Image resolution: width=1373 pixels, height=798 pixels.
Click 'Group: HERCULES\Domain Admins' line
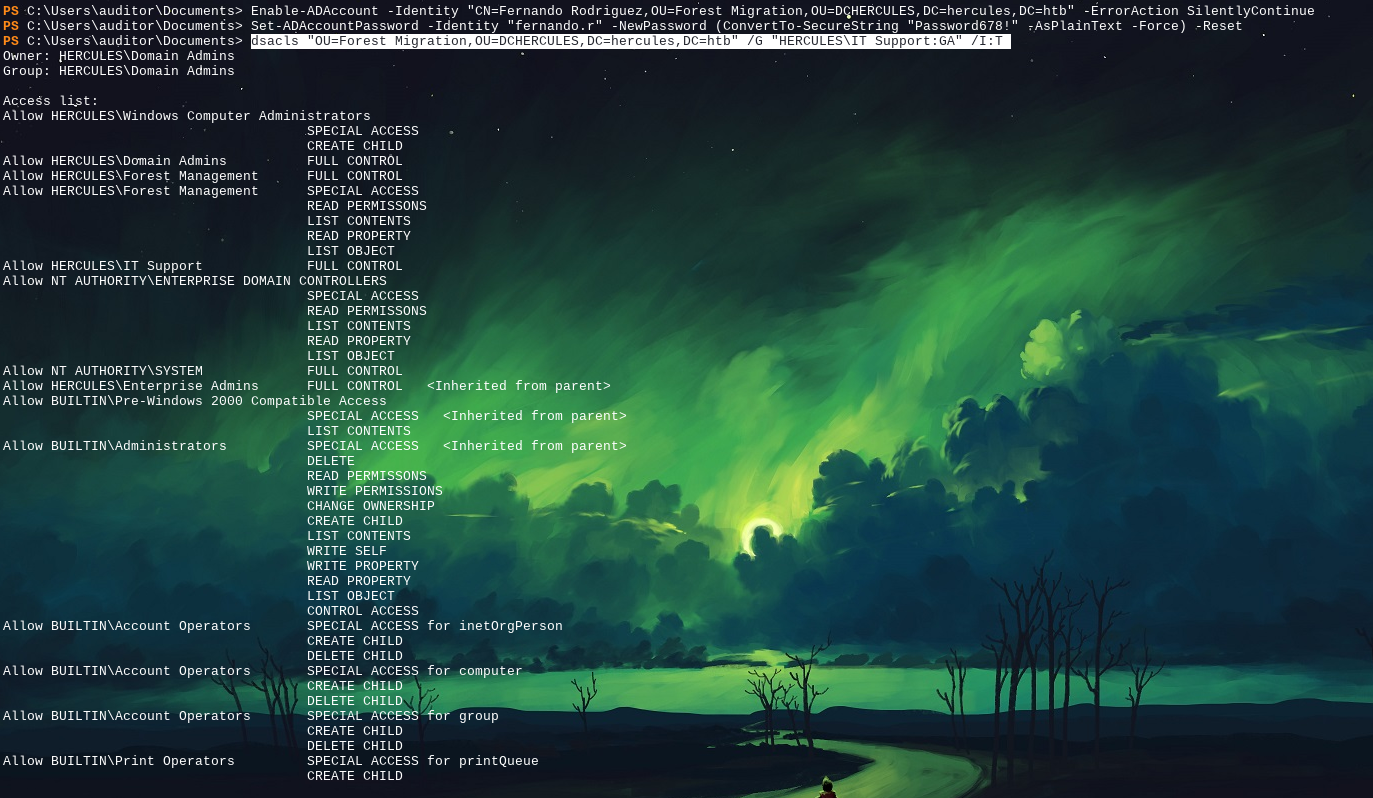[119, 71]
